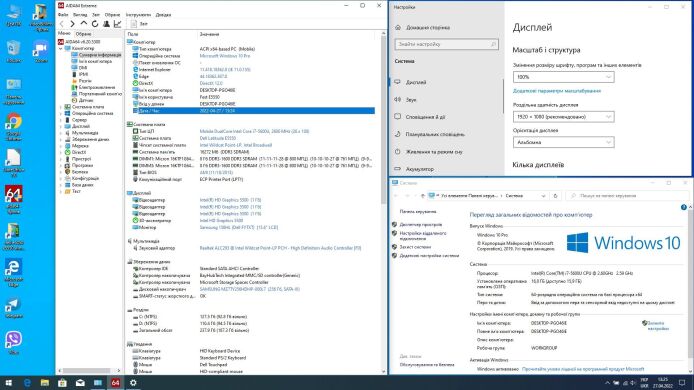Viewport: 694px width, 390px height.
Task: Open Microsoft Store from the taskbar
Action: coord(62,383)
